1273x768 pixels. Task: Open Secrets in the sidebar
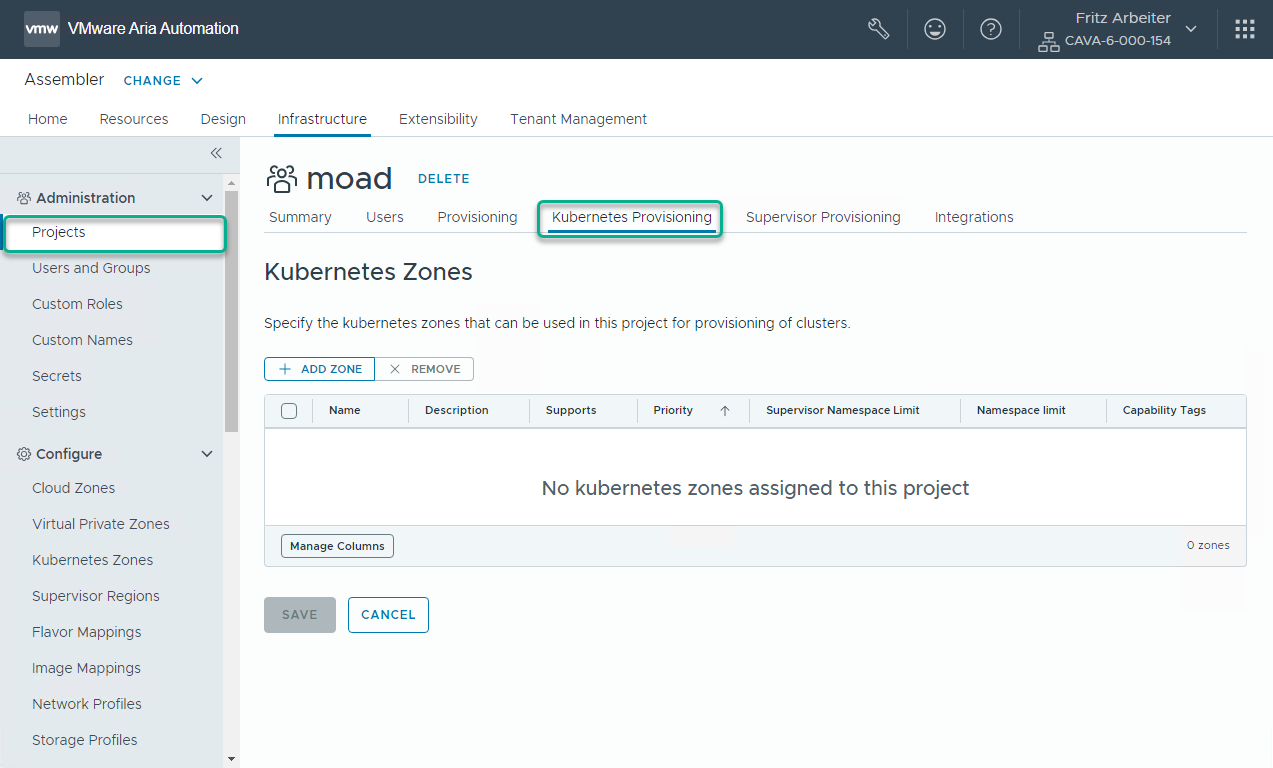tap(57, 376)
